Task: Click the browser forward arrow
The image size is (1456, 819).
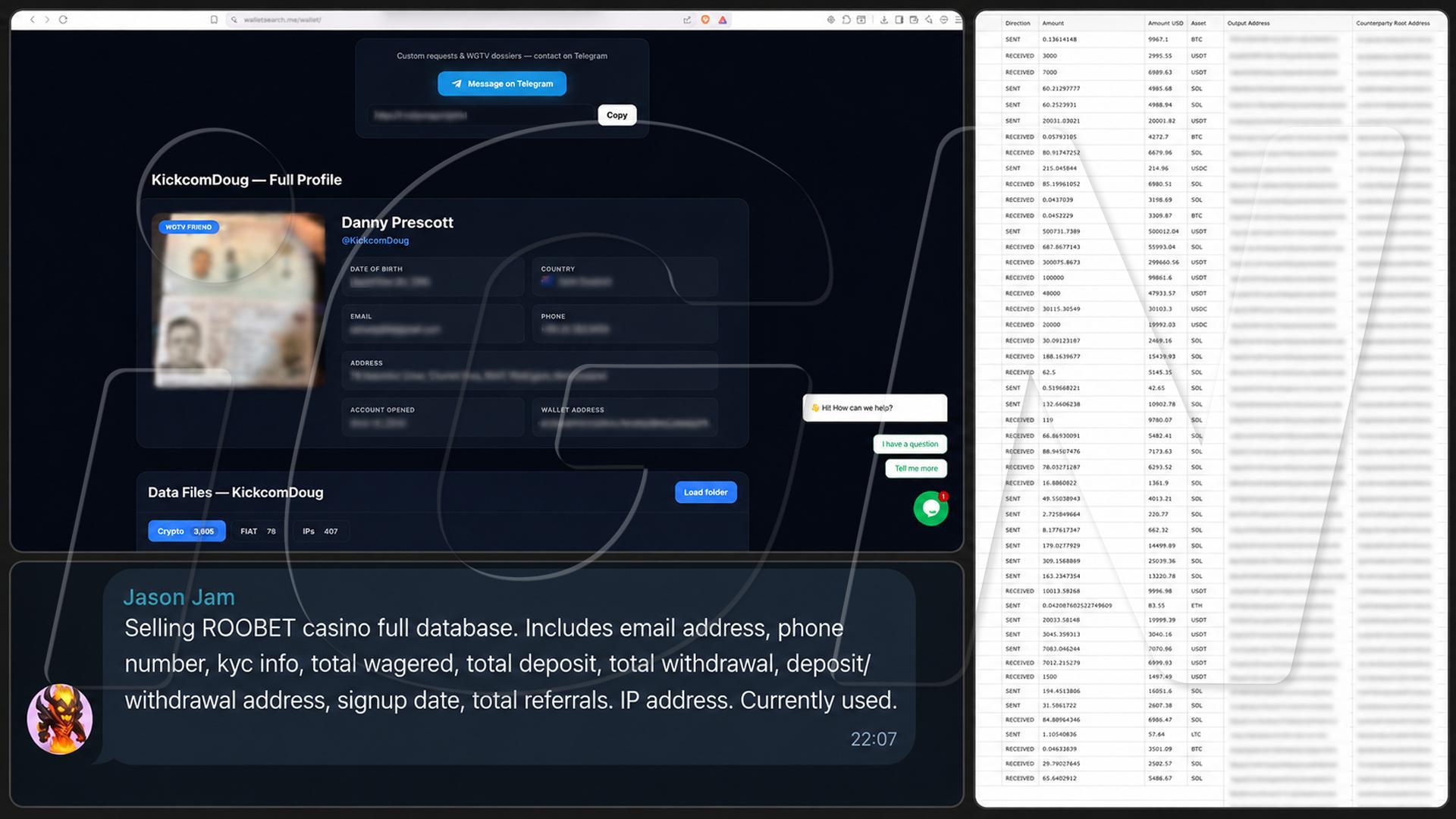Action: point(47,20)
